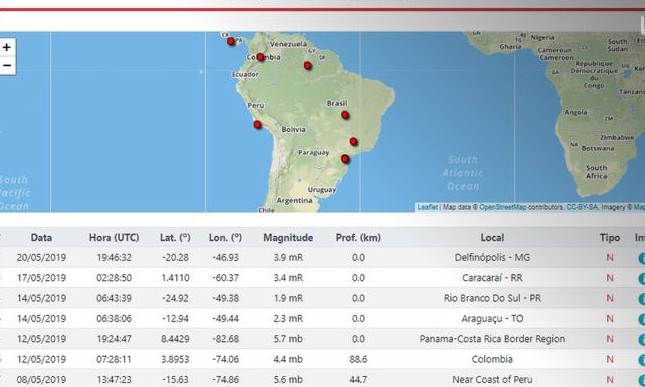This screenshot has height=387, width=645.
Task: Select the time 07:28:11 cell
Action: click(x=114, y=359)
